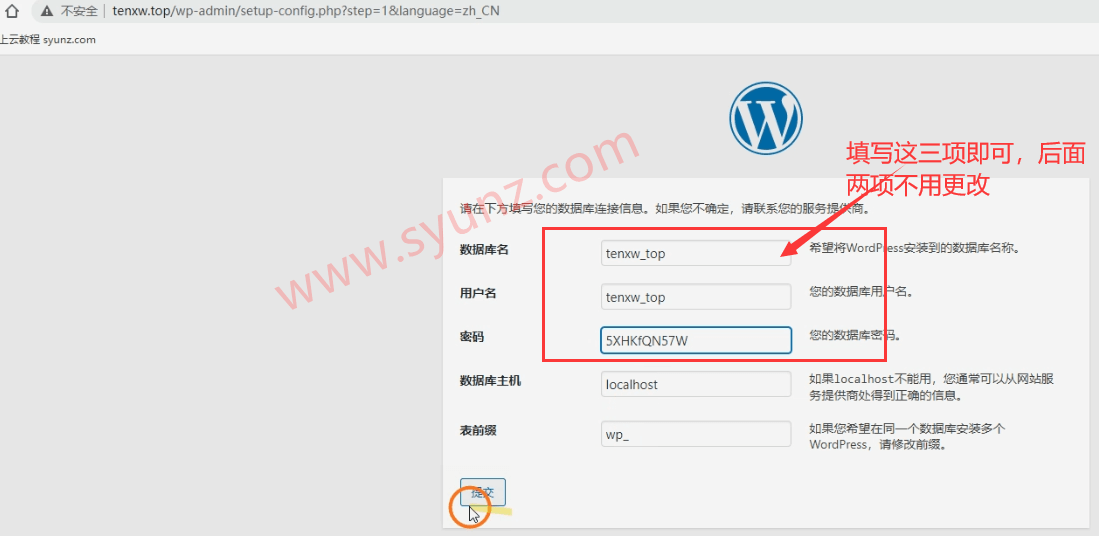Click the 用户名 label

(x=478, y=293)
